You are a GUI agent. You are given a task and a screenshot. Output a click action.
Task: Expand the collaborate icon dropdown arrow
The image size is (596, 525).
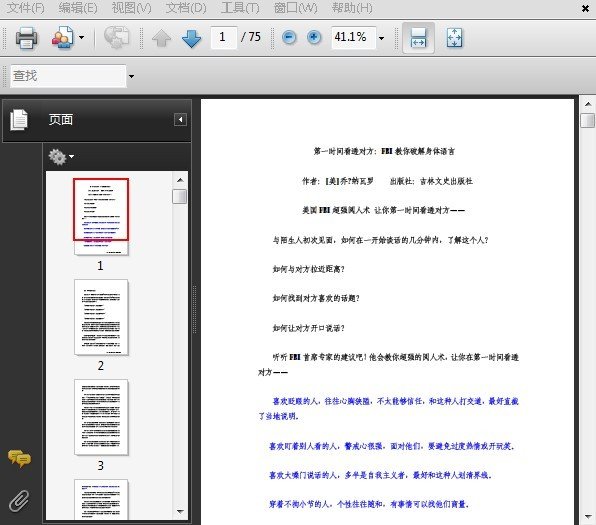click(x=81, y=38)
